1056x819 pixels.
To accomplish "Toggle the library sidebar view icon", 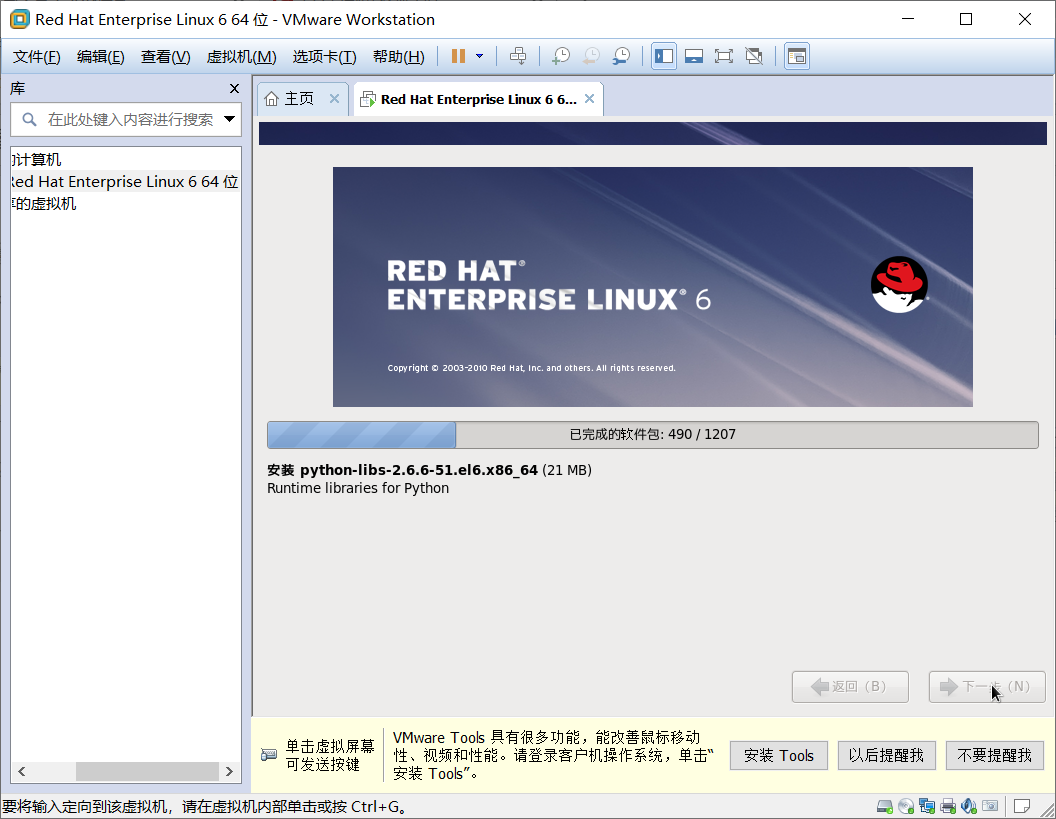I will click(663, 56).
